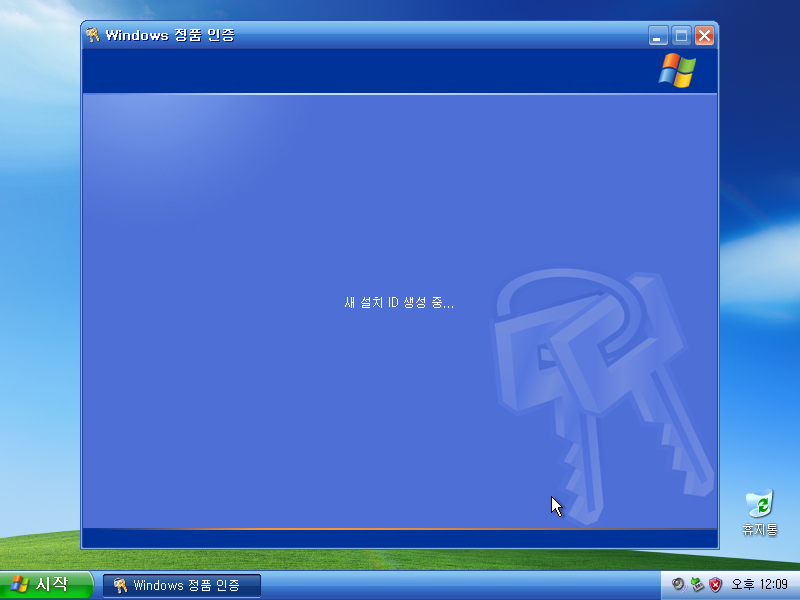This screenshot has height=600, width=800.
Task: Click the red security shield tray icon
Action: pos(716,584)
